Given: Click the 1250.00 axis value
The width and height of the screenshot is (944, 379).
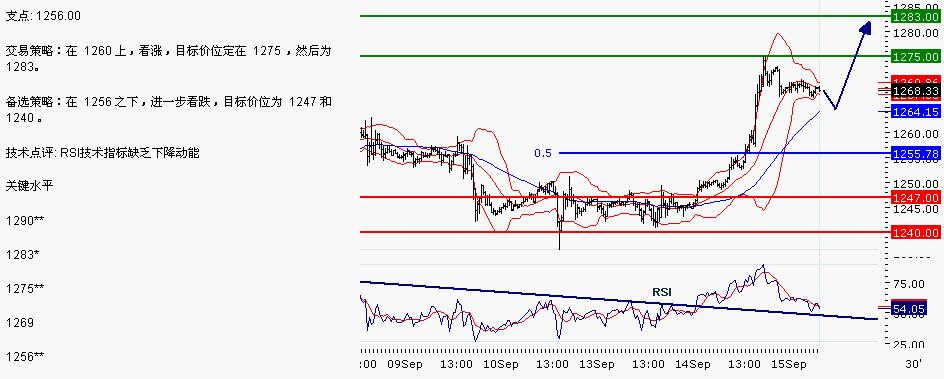Looking at the screenshot, I should [917, 183].
